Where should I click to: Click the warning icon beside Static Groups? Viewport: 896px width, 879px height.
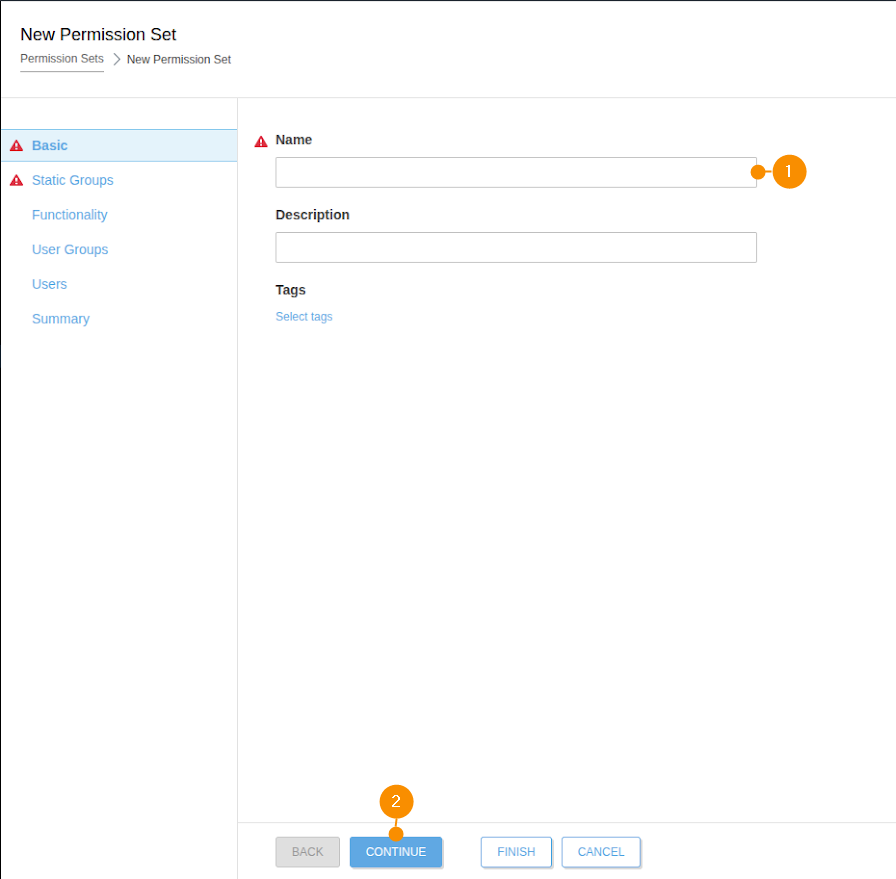click(x=16, y=181)
